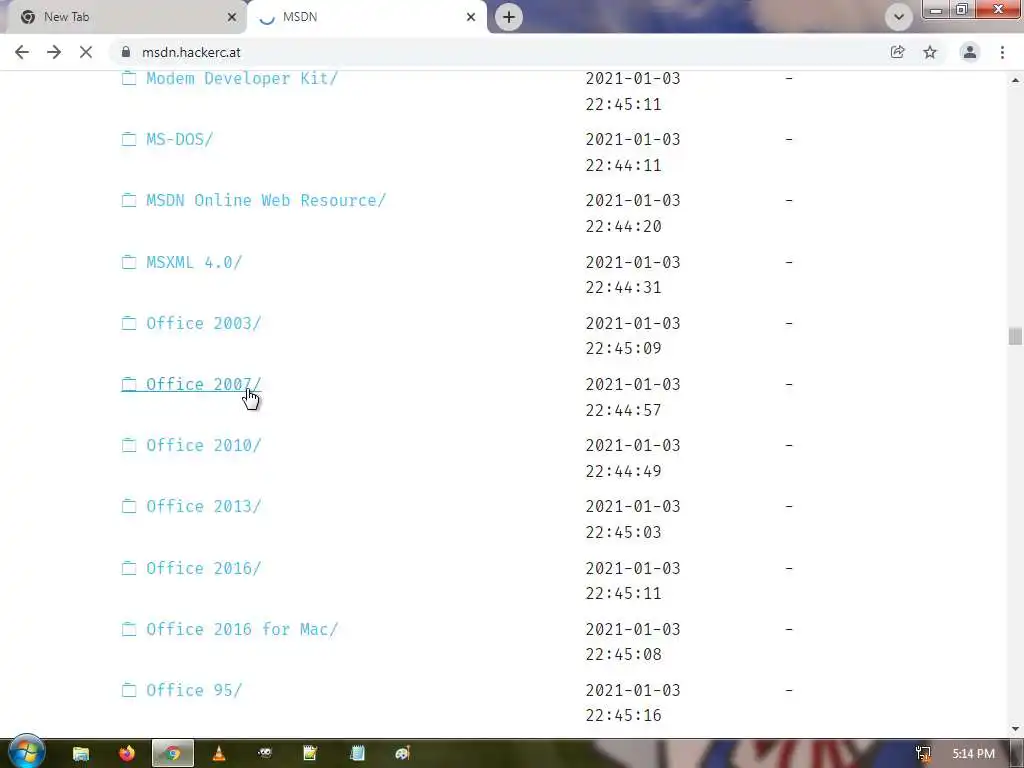Open the Office 2013/ folder link
This screenshot has width=1024, height=768.
[x=203, y=507]
